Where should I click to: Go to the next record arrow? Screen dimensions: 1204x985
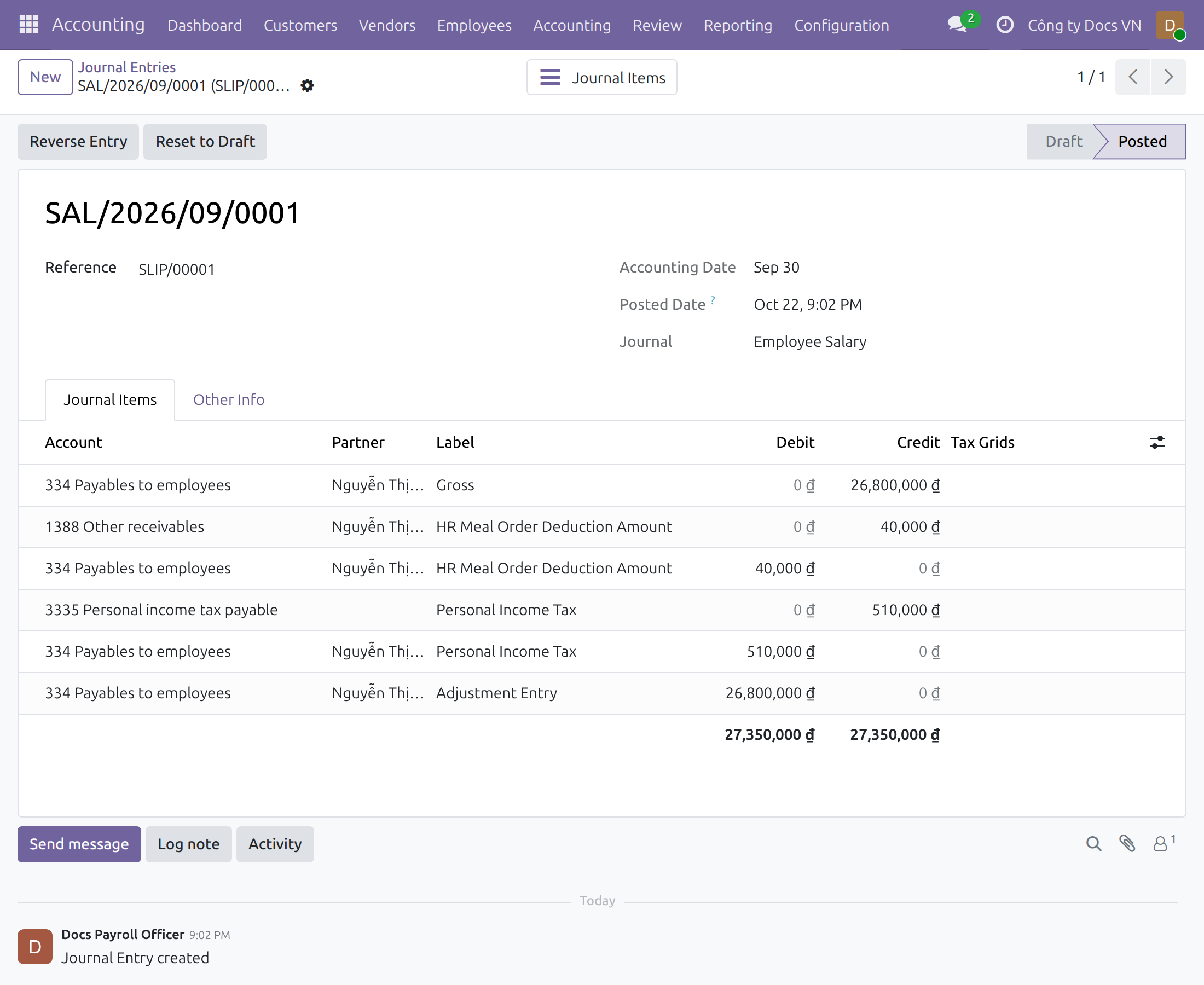click(x=1168, y=77)
